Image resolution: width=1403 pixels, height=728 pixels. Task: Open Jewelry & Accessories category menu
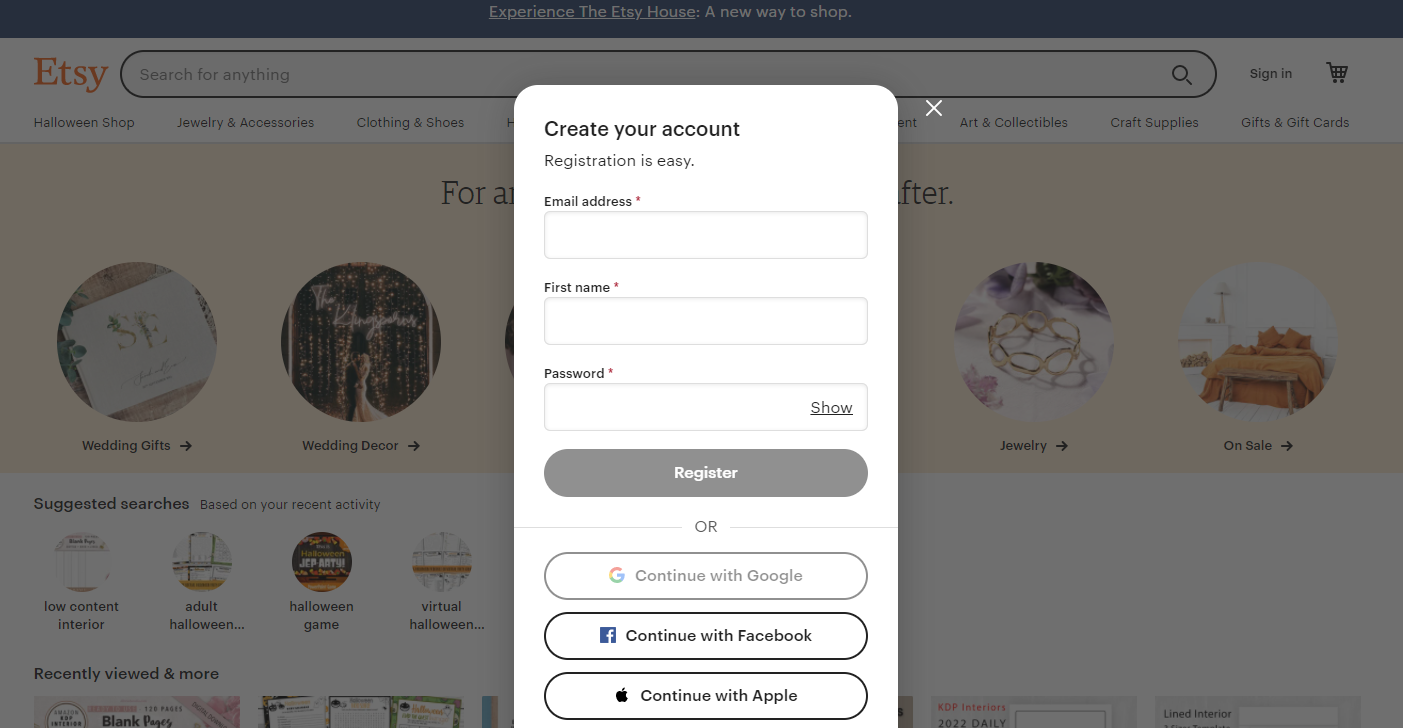(245, 122)
